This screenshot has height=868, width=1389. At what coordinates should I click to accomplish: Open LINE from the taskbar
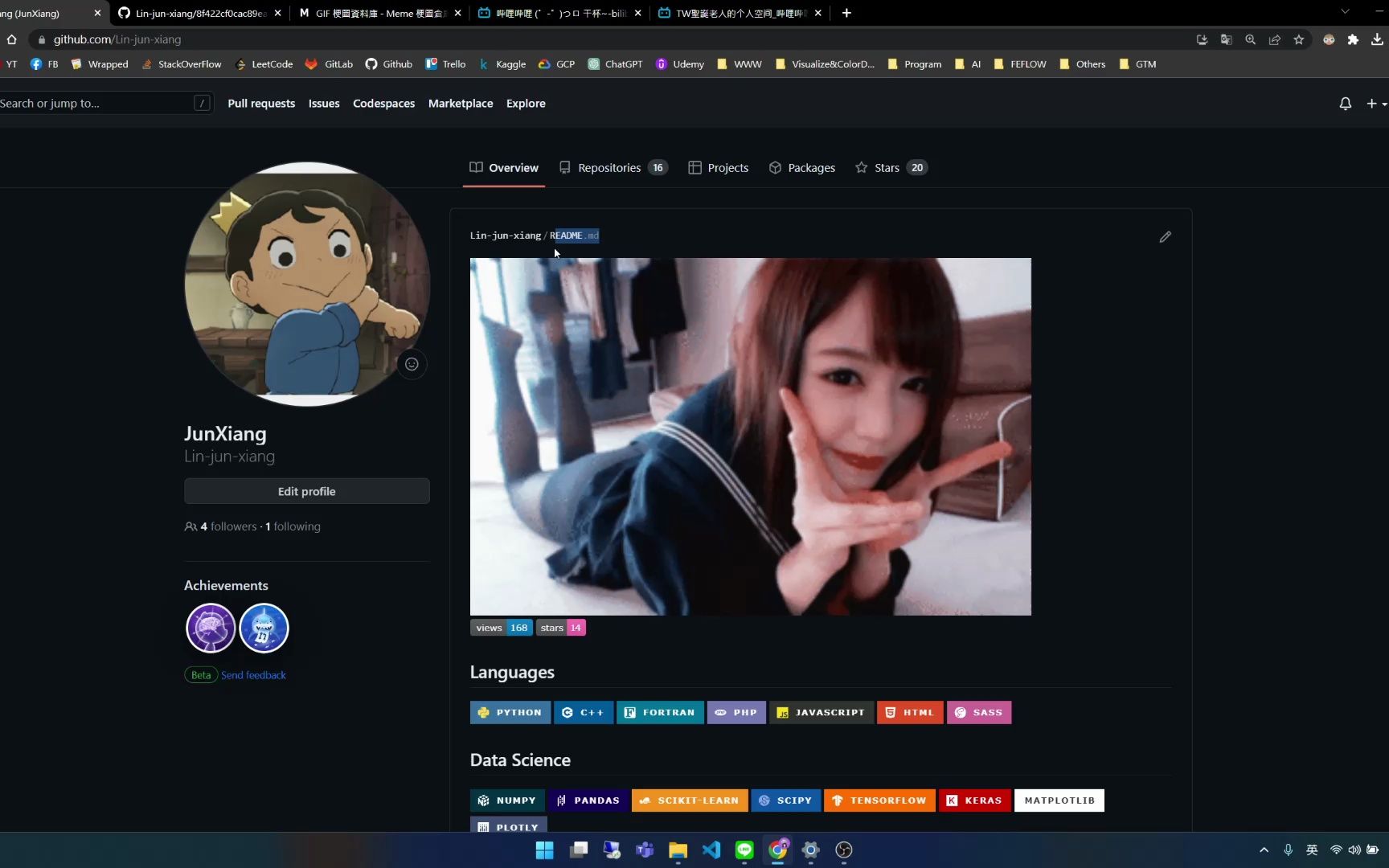pos(744,850)
